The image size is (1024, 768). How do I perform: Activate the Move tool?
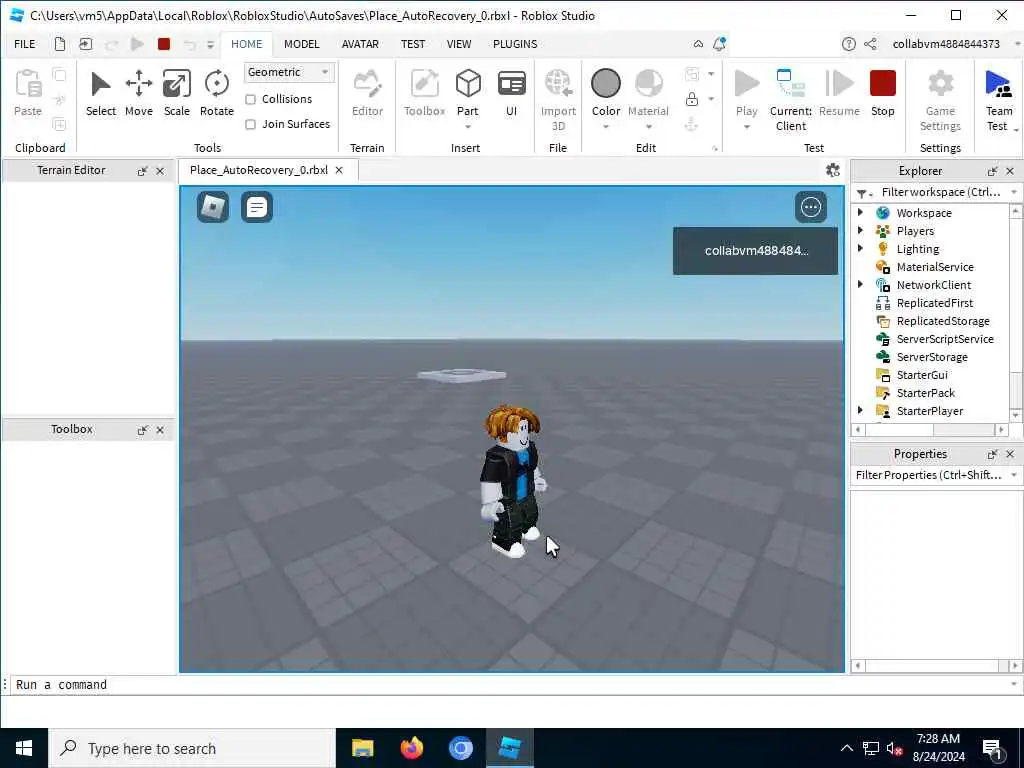pos(138,84)
